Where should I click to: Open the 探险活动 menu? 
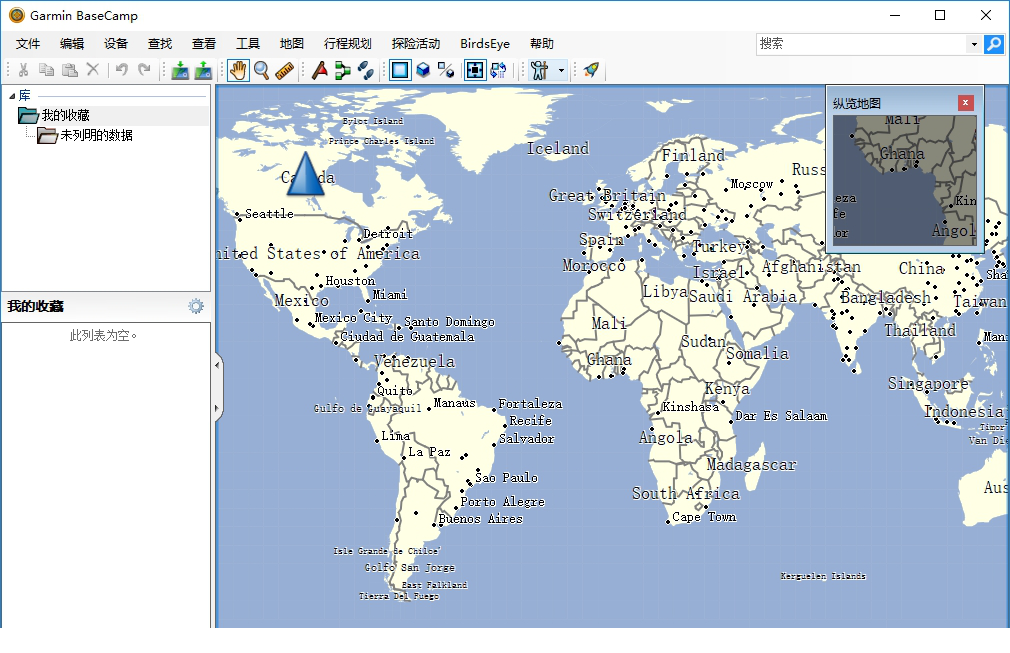click(415, 44)
